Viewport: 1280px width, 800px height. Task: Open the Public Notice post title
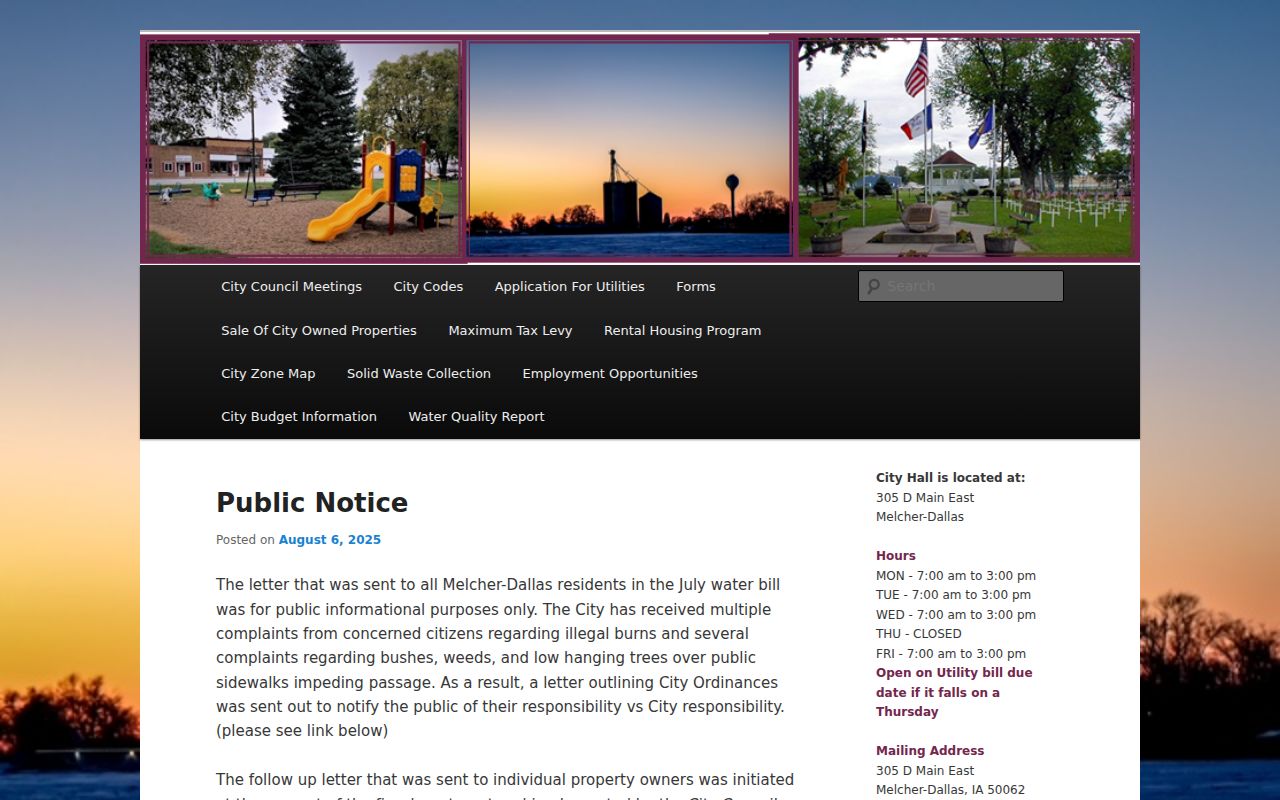coord(312,502)
